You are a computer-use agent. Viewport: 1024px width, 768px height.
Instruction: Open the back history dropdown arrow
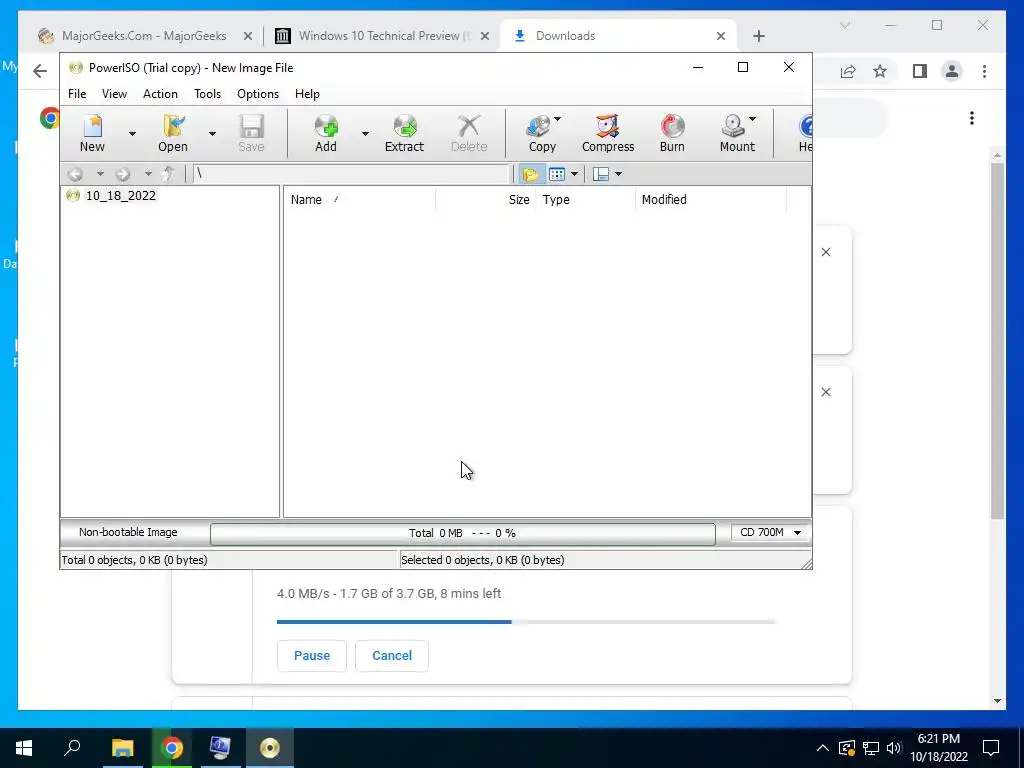point(100,174)
